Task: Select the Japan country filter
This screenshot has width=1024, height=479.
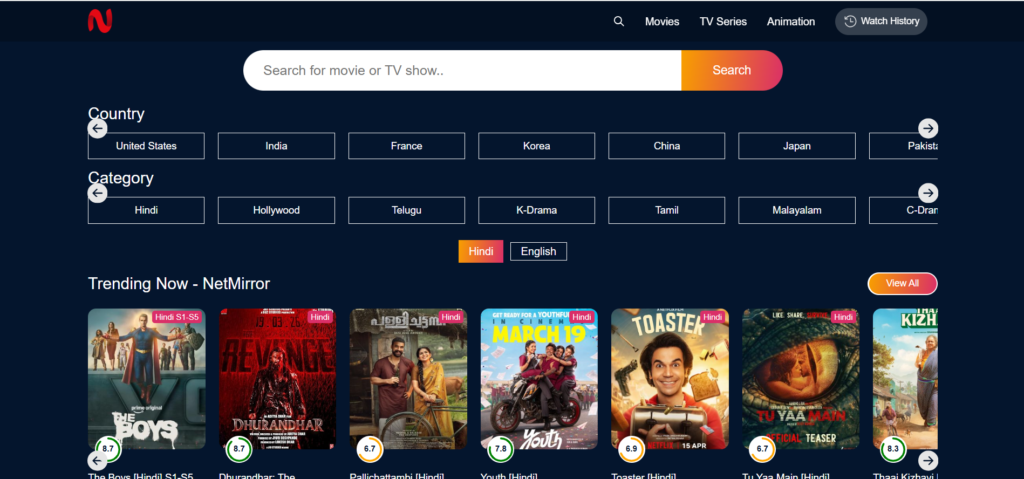Action: pyautogui.click(x=797, y=146)
